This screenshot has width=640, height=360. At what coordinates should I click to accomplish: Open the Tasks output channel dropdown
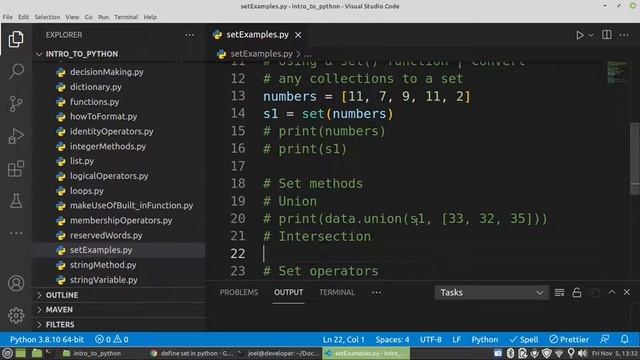(491, 292)
